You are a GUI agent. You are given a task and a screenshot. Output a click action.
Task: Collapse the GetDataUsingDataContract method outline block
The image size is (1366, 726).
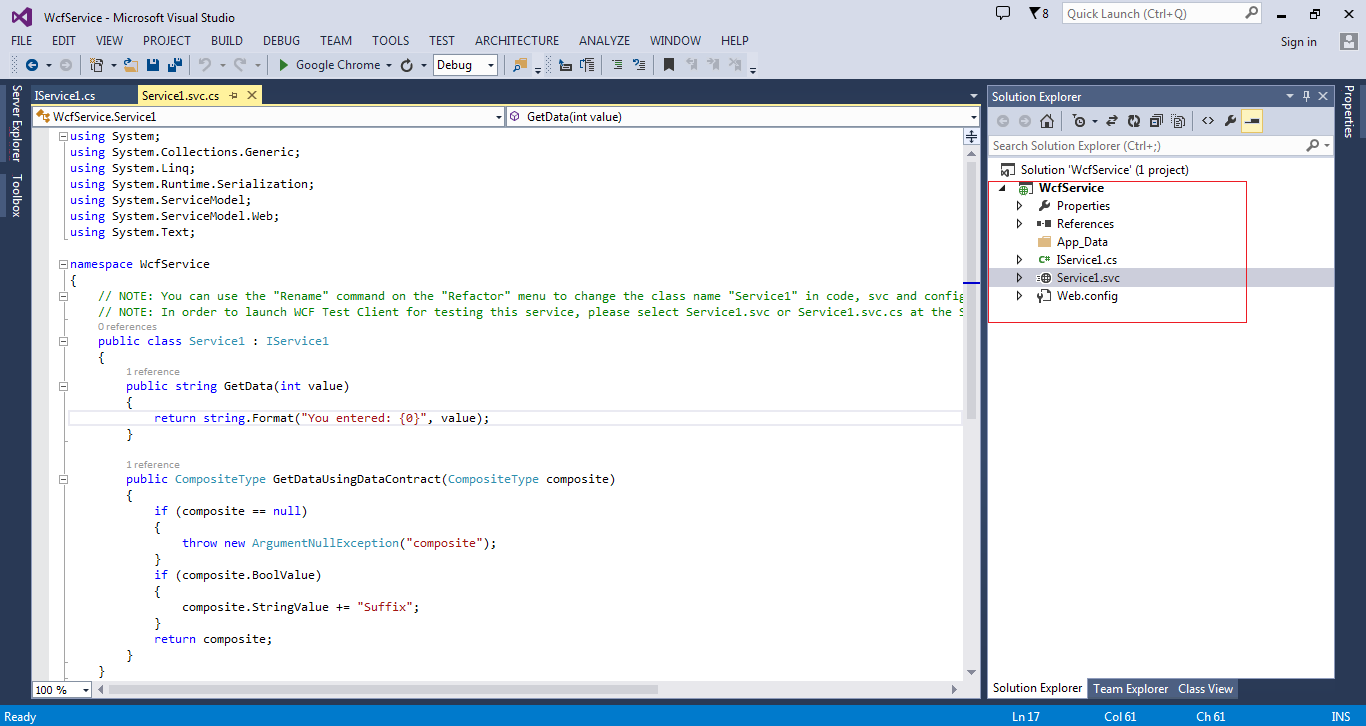pos(63,479)
